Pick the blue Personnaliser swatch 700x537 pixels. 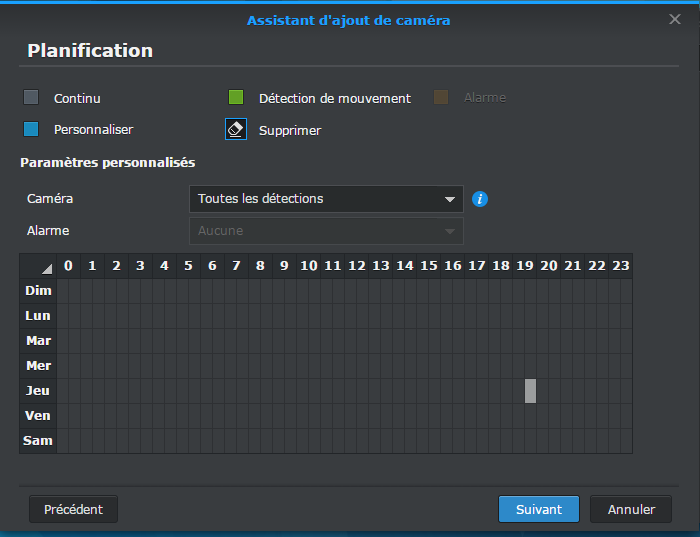click(x=32, y=129)
